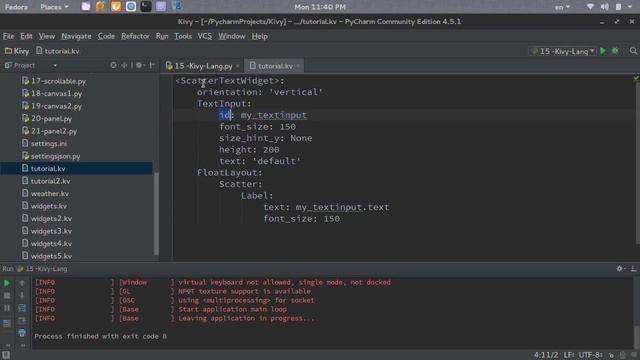Image resolution: width=640 pixels, height=360 pixels.
Task: Click the volume speaker icon
Action: (x=604, y=7)
